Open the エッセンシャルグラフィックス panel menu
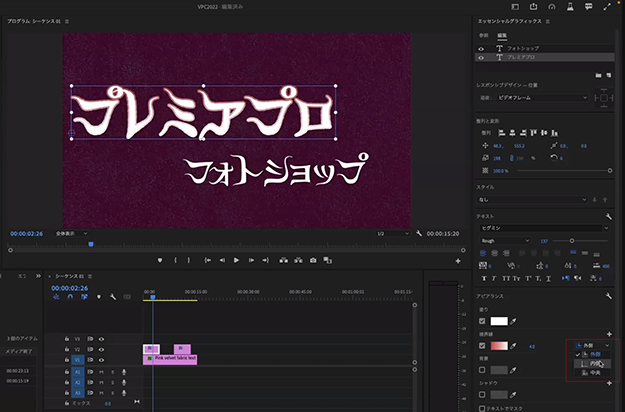 pyautogui.click(x=548, y=21)
